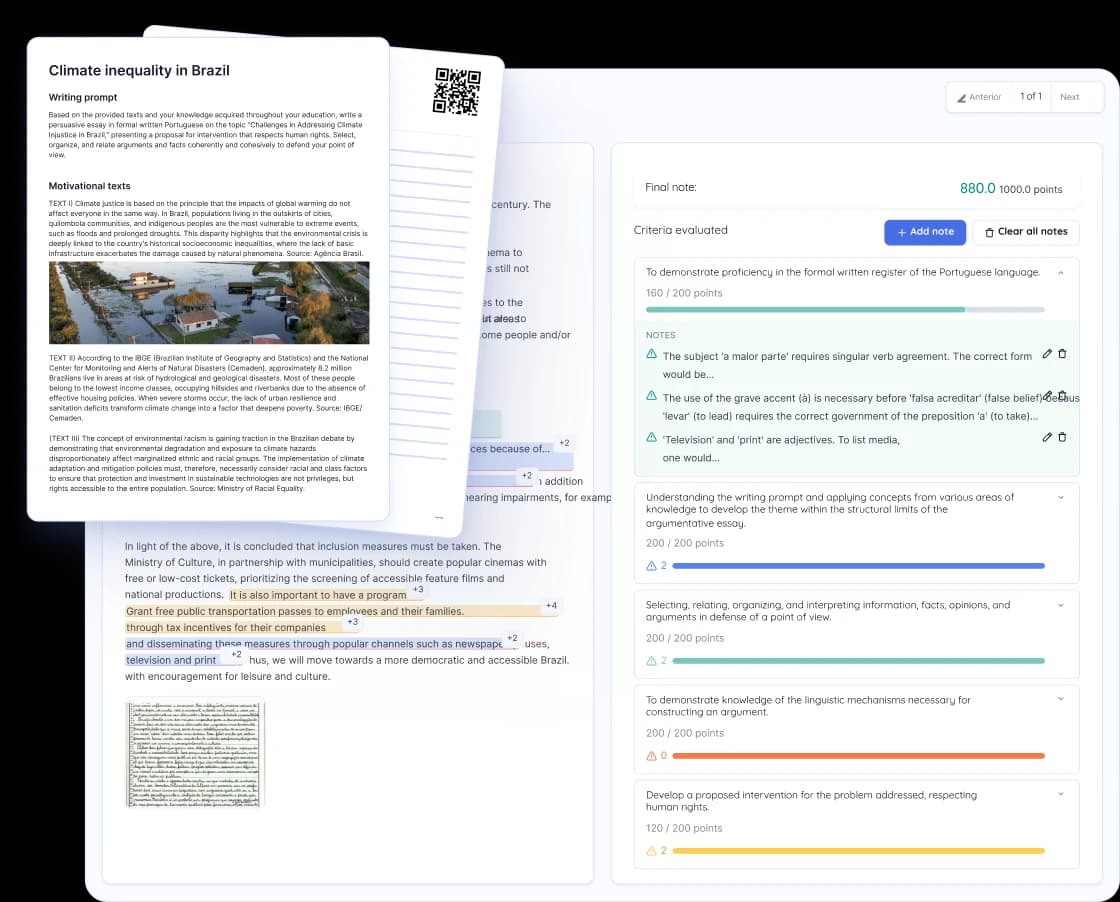
Task: Select highlight 'television and print'
Action: [x=171, y=661]
